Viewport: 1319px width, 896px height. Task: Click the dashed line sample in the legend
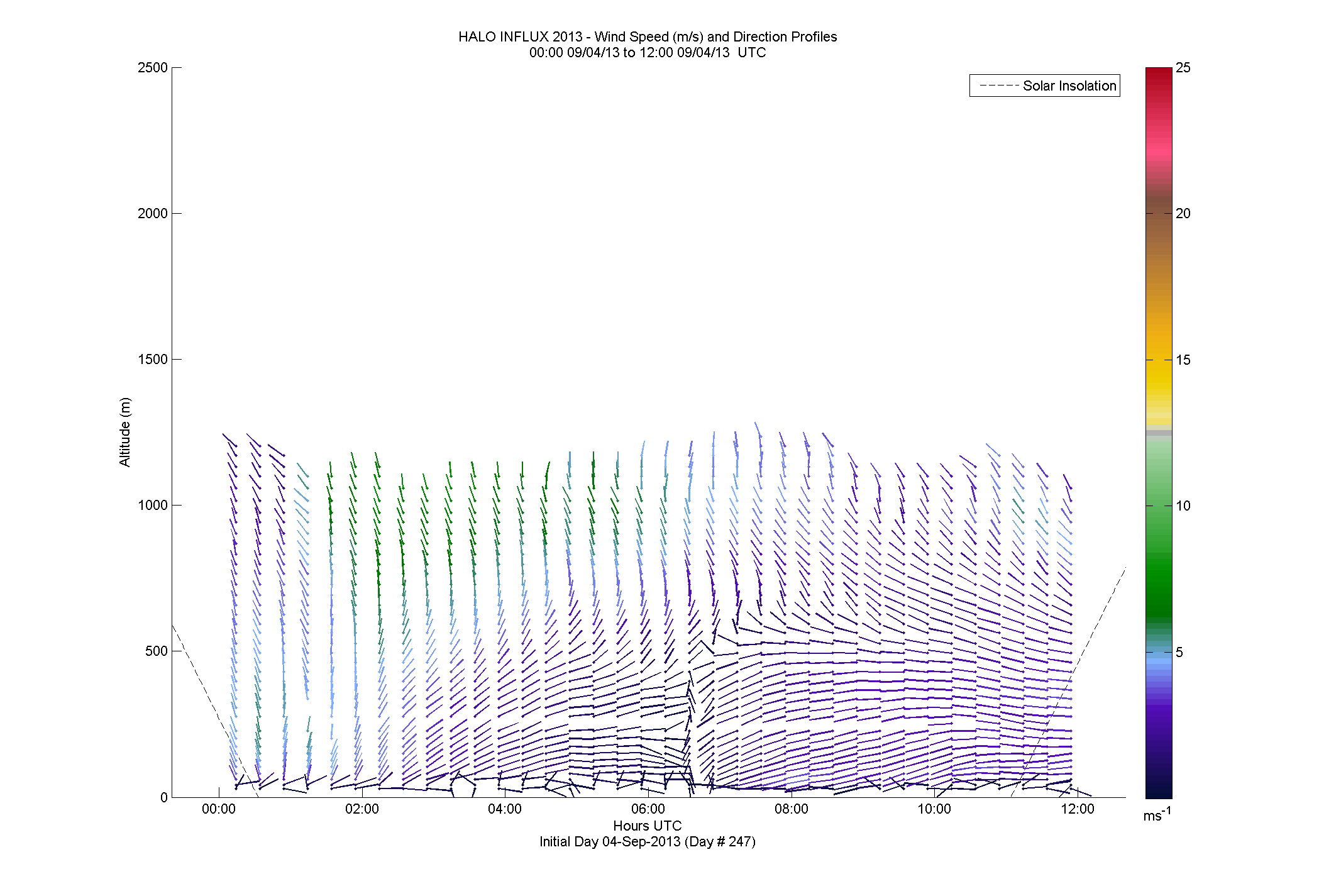point(998,86)
